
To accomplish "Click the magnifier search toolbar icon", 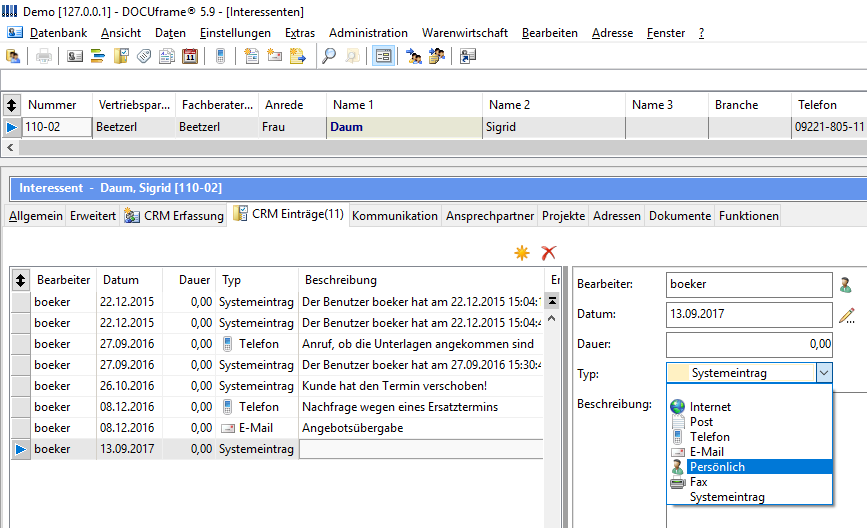I will pyautogui.click(x=329, y=56).
